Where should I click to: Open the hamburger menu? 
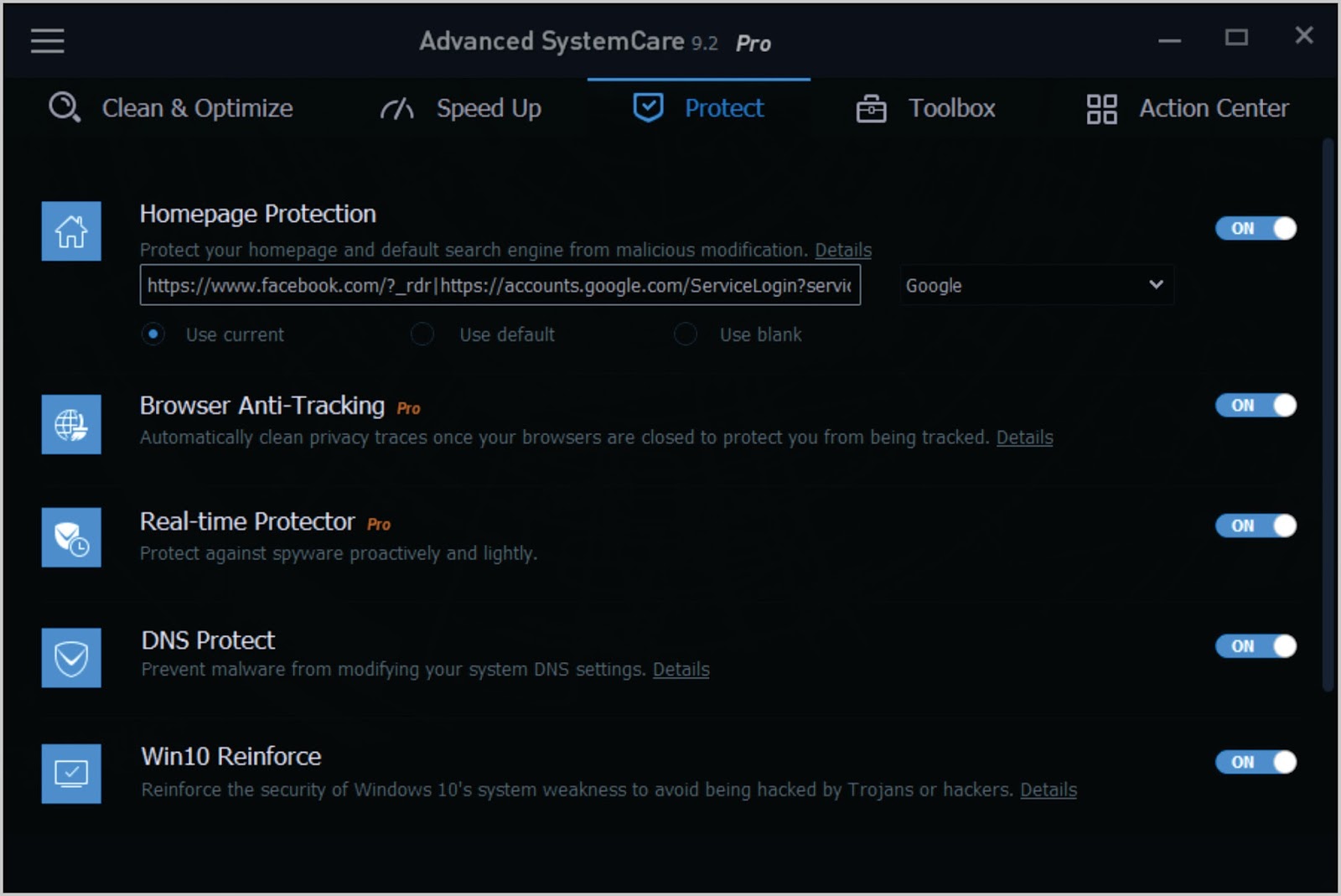47,41
